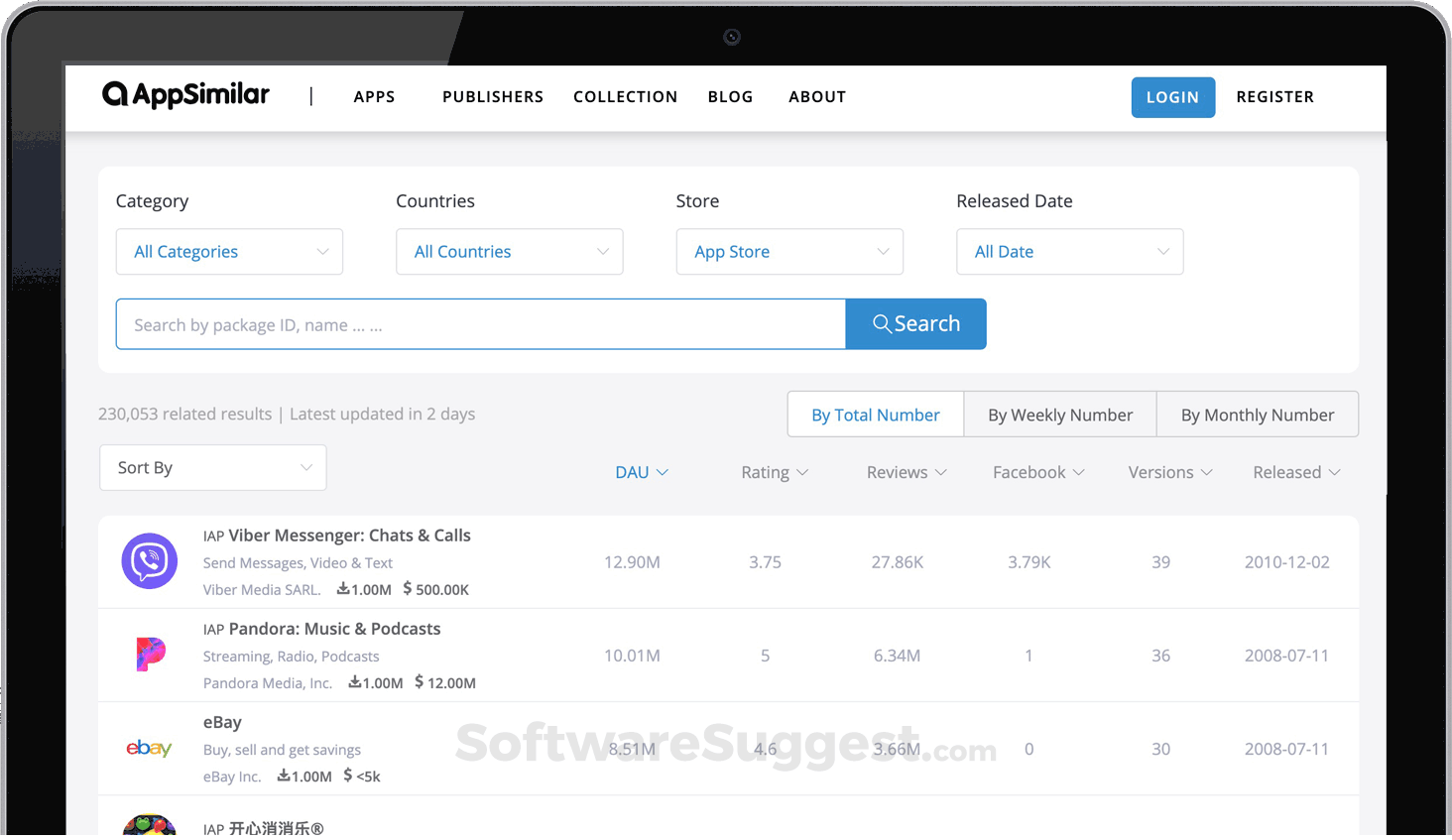Open the All Categories dropdown
Screen dimensions: 1452x840
click(229, 251)
